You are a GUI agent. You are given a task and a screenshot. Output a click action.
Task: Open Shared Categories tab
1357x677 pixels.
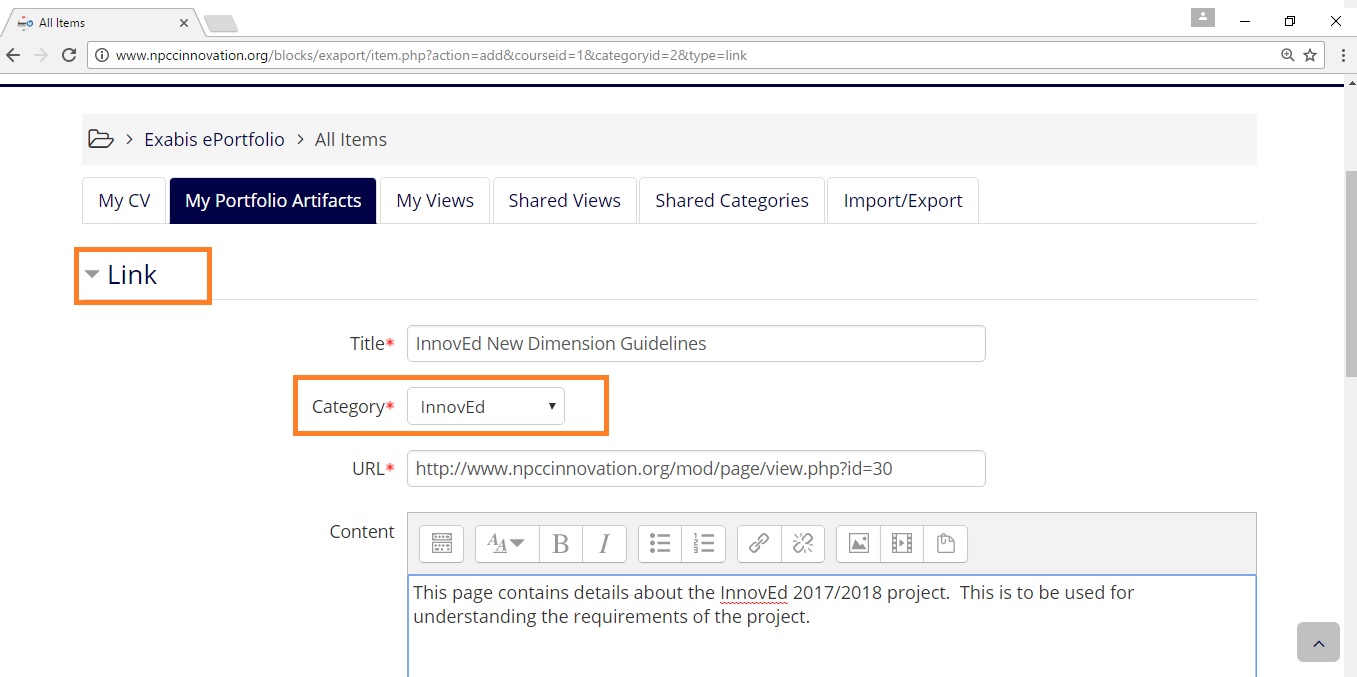(732, 201)
